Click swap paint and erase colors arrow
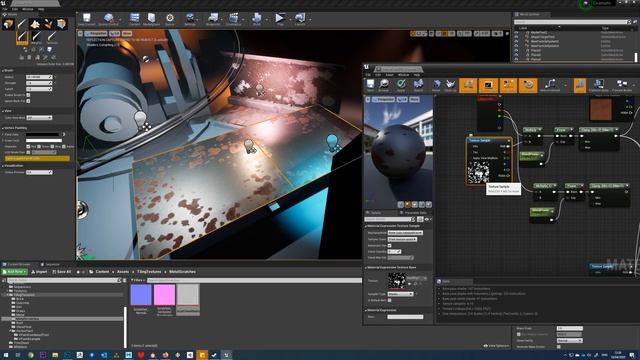Image resolution: width=640 pixels, height=360 pixels. click(64, 134)
